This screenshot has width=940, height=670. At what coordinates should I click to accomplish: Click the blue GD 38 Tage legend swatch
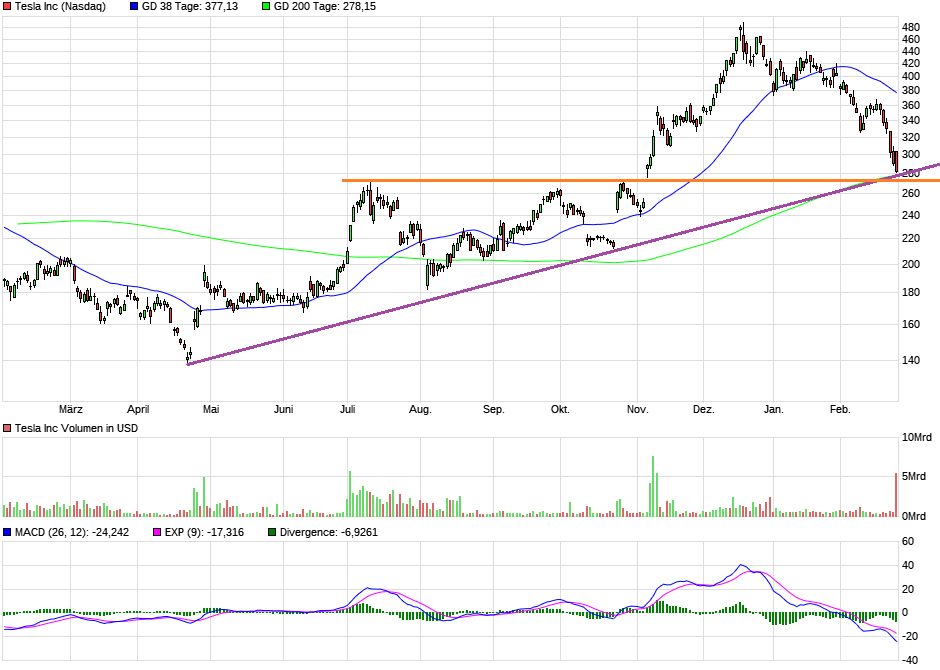pos(134,7)
